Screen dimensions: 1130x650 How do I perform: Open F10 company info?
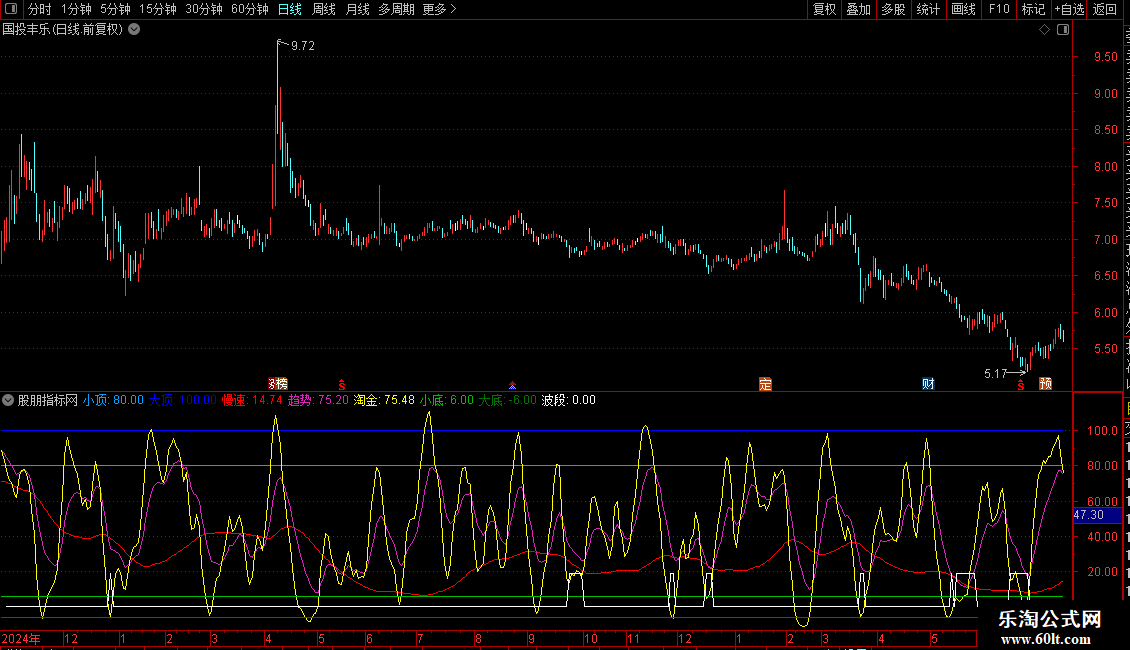pyautogui.click(x=999, y=9)
